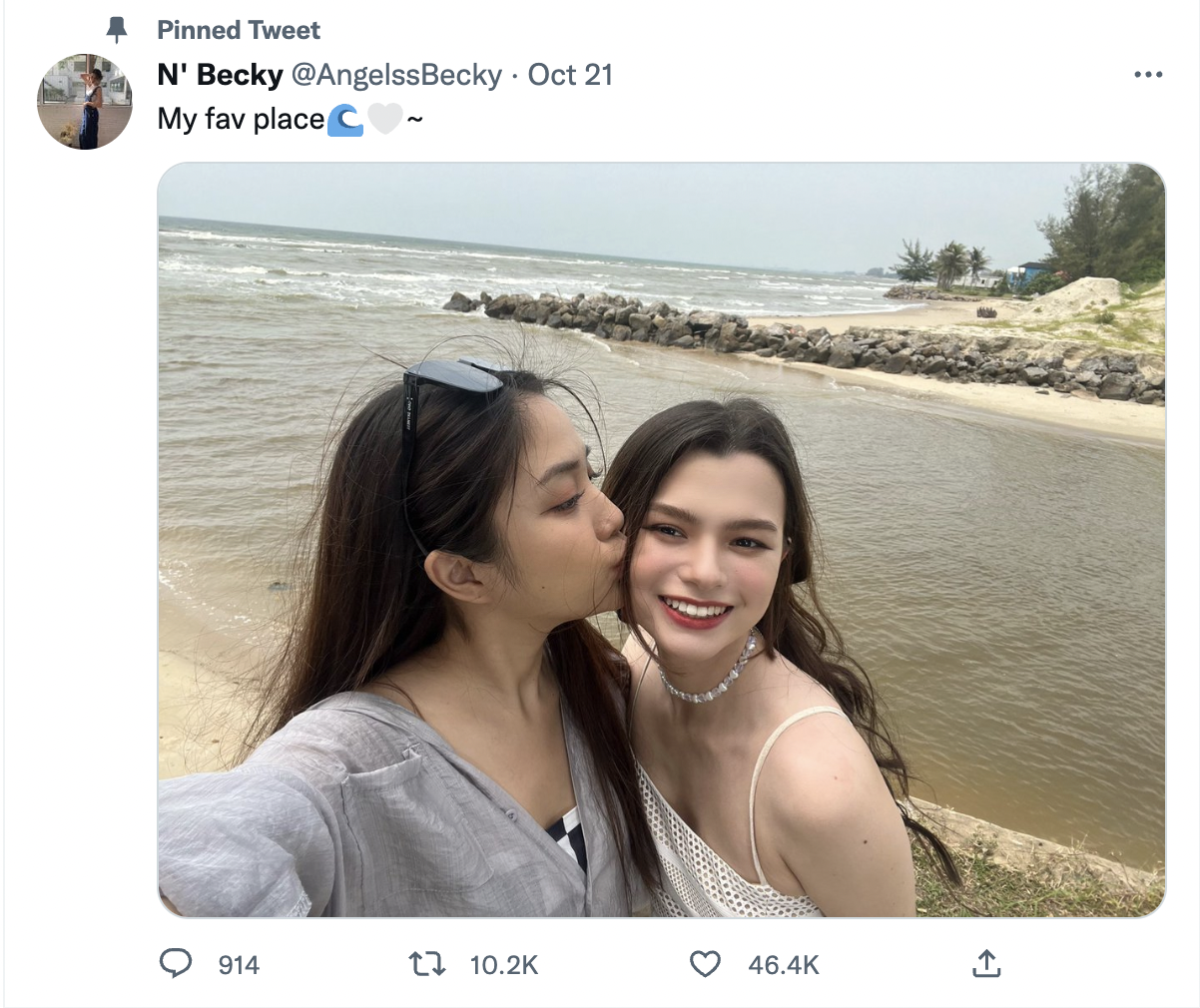This screenshot has width=1200, height=1008.
Task: Click the share upload icon
Action: point(985,963)
